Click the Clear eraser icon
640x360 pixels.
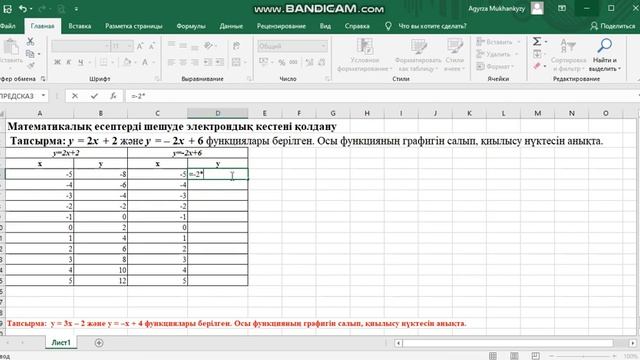click(537, 66)
